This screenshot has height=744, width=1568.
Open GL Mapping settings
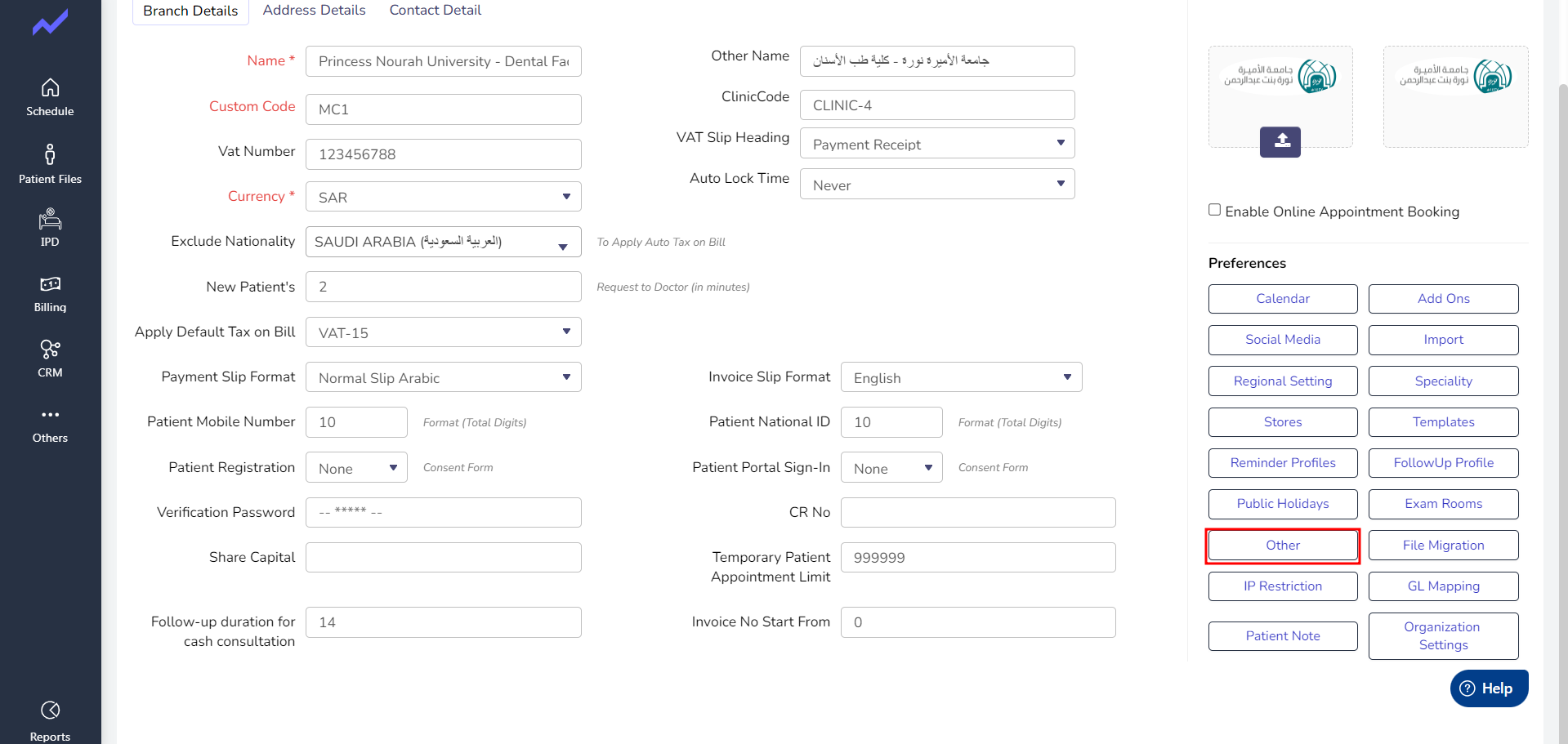point(1443,586)
